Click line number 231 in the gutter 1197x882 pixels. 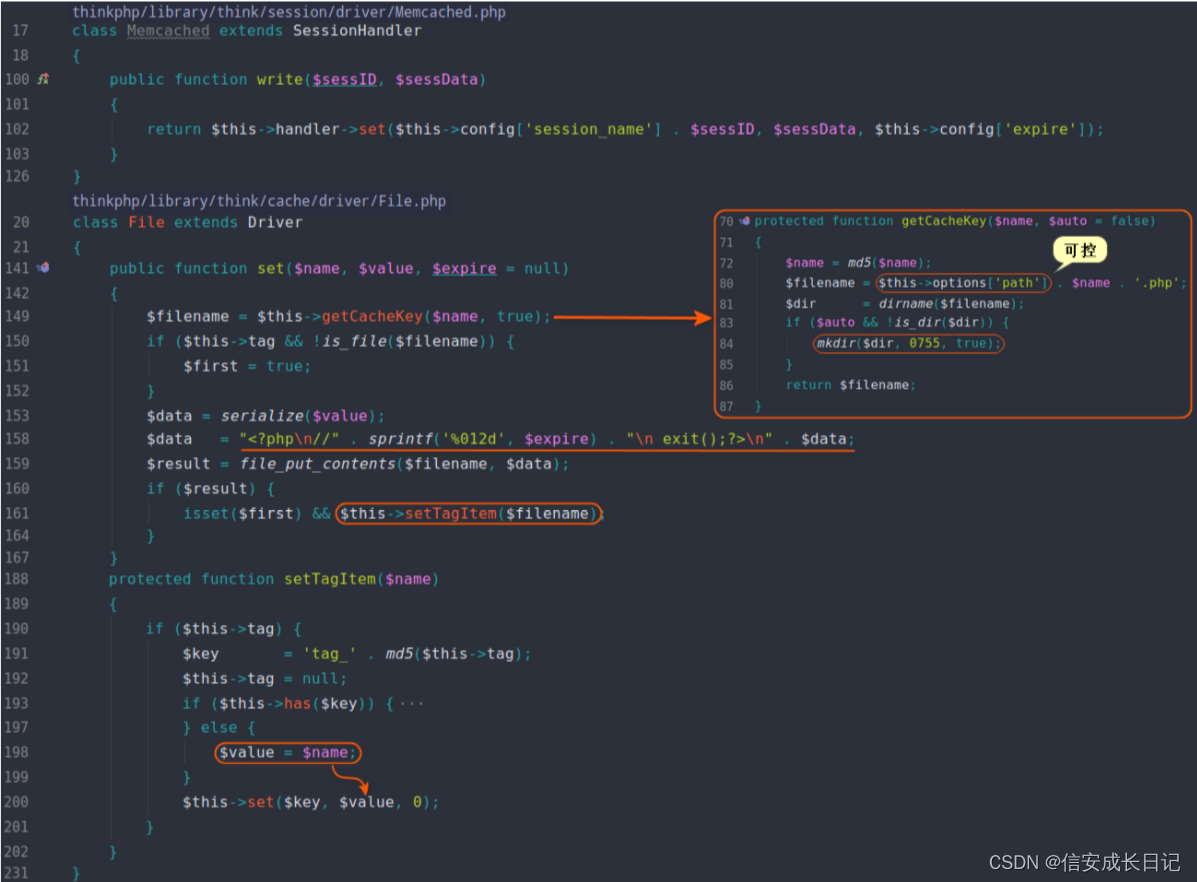point(17,873)
